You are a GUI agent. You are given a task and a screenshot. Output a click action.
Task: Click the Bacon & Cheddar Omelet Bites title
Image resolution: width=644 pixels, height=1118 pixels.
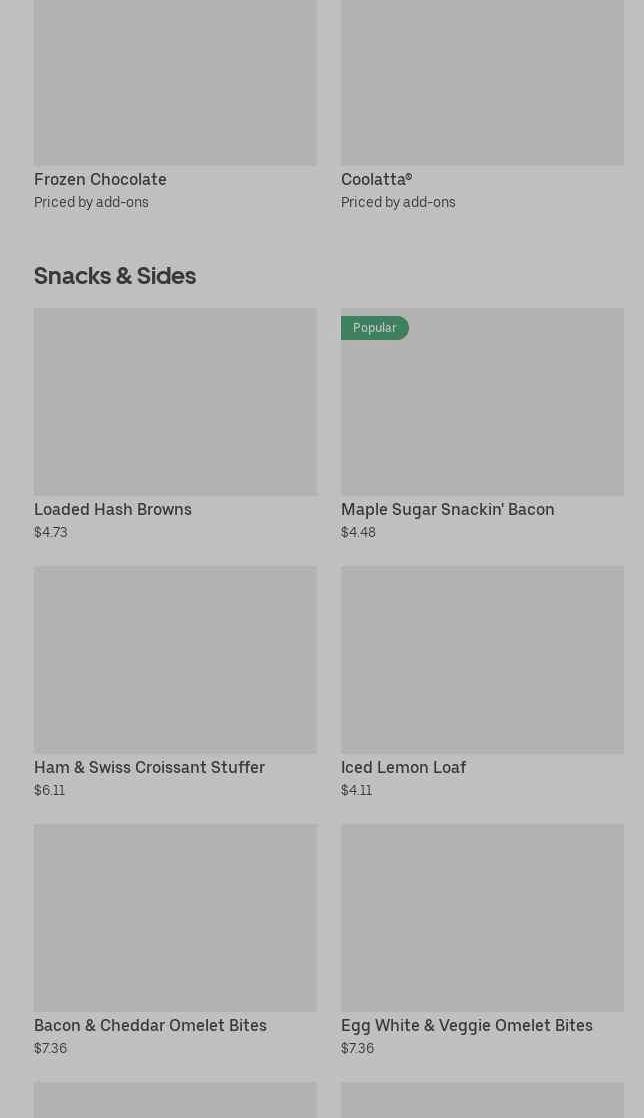point(150,1026)
